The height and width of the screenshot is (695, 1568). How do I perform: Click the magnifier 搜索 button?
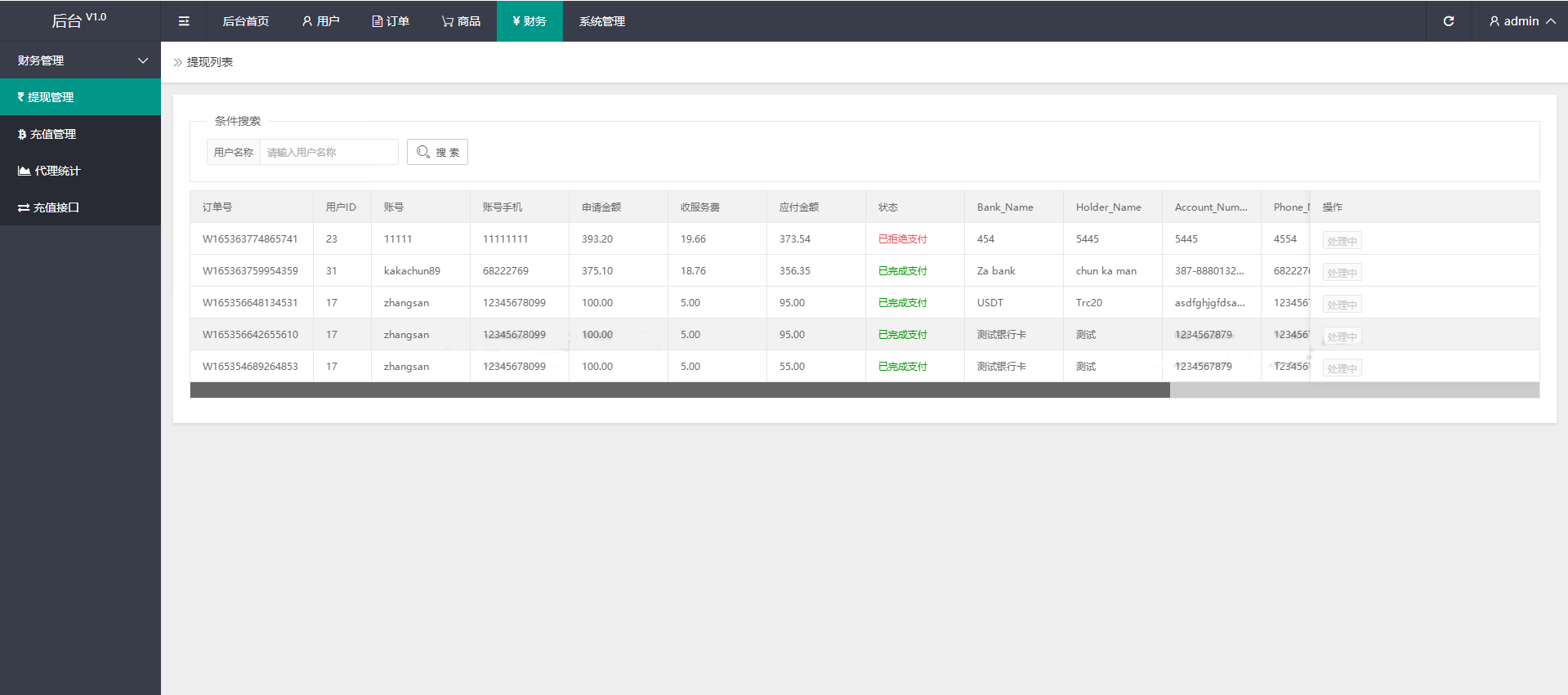coord(437,153)
